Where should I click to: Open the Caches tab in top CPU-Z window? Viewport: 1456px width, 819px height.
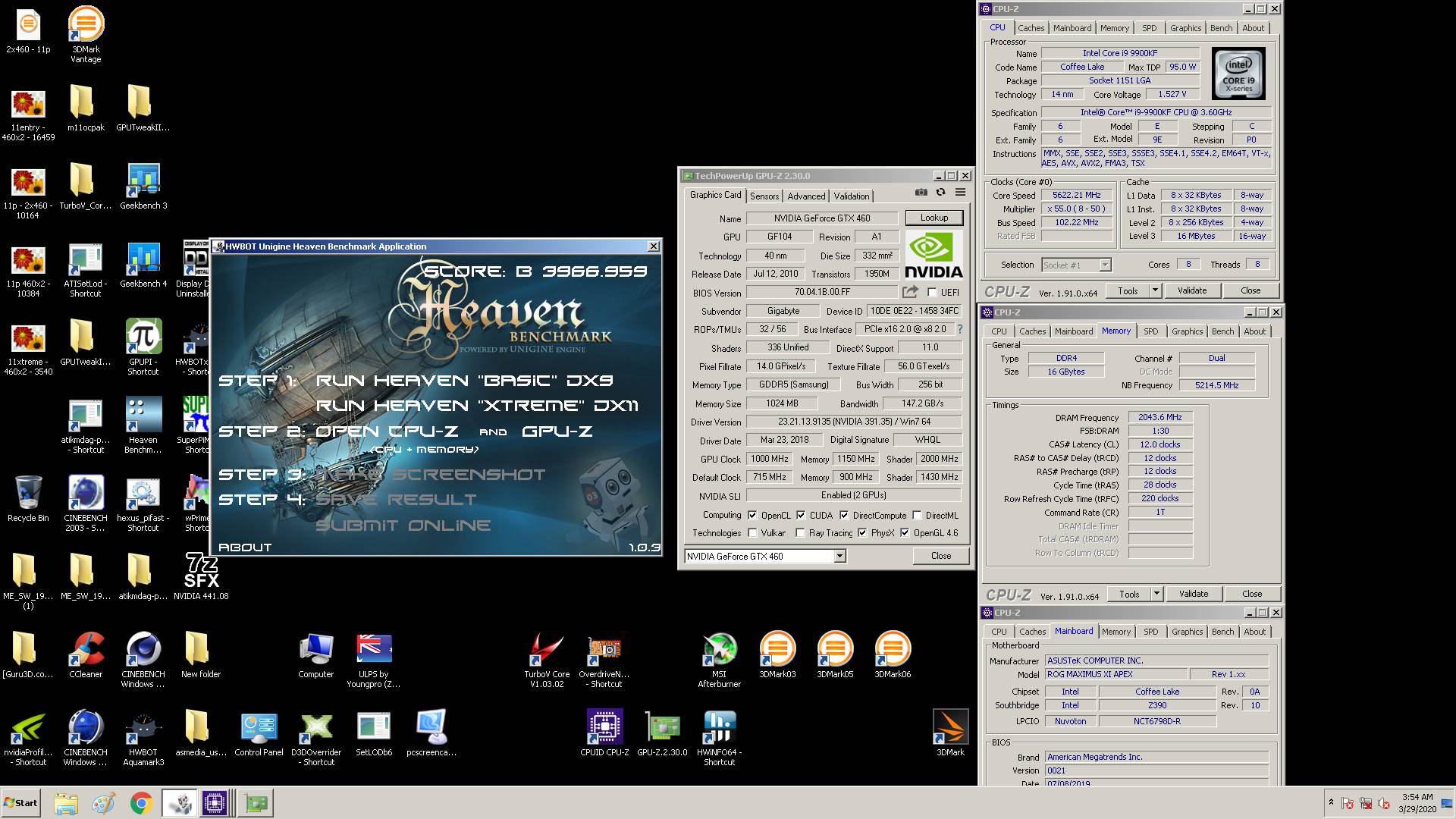tap(1031, 28)
